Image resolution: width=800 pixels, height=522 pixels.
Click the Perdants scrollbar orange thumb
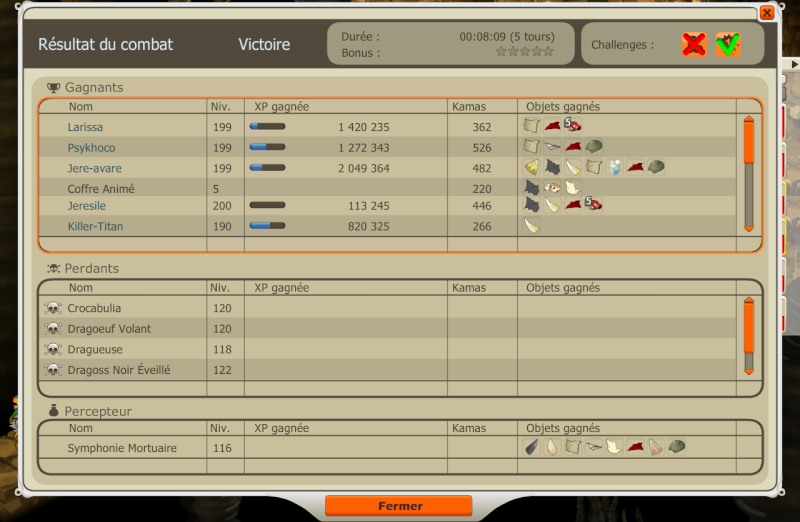tap(749, 328)
